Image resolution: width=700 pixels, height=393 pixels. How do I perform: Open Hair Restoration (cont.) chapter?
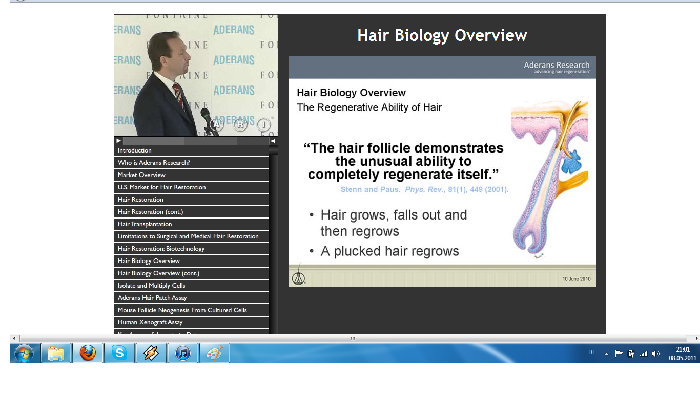click(192, 212)
